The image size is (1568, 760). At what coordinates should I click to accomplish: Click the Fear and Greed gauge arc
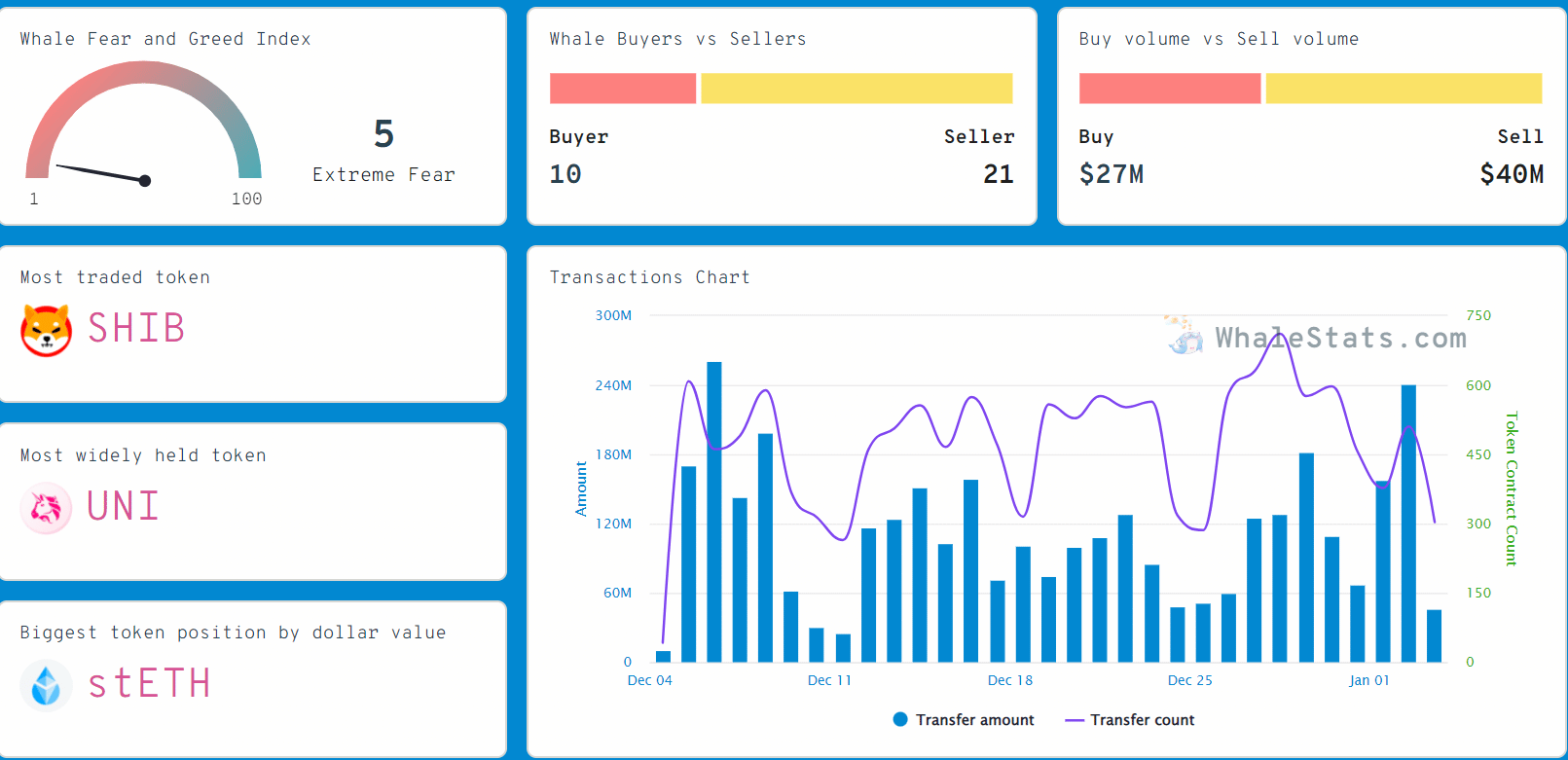143,73
